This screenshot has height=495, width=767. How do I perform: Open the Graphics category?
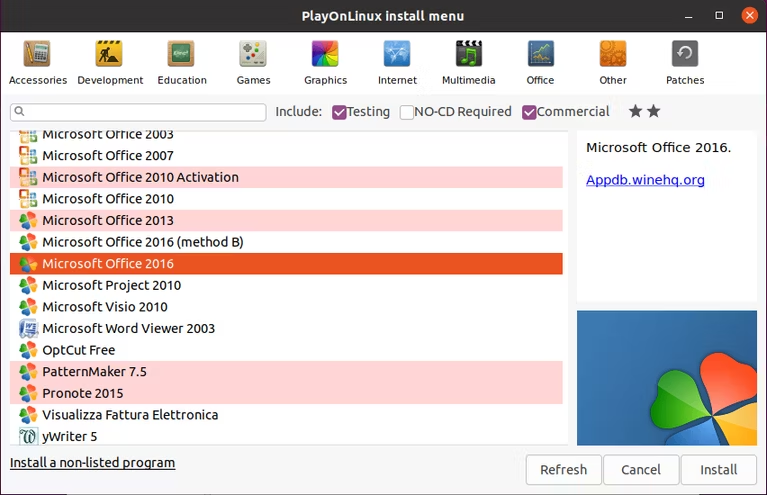(325, 62)
